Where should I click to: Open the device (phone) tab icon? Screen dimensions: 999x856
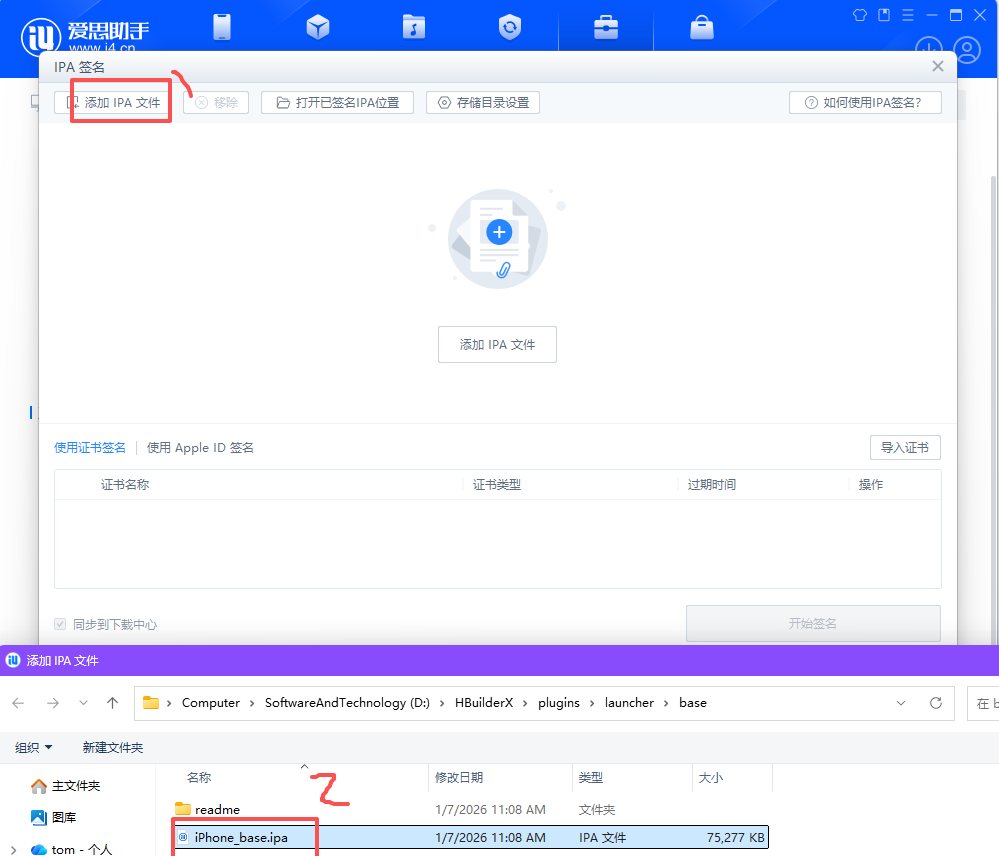222,27
